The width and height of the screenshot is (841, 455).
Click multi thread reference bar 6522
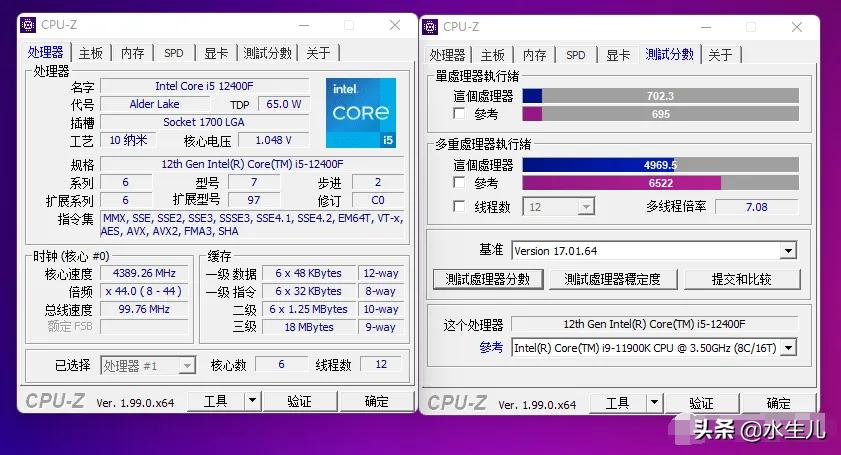point(660,183)
